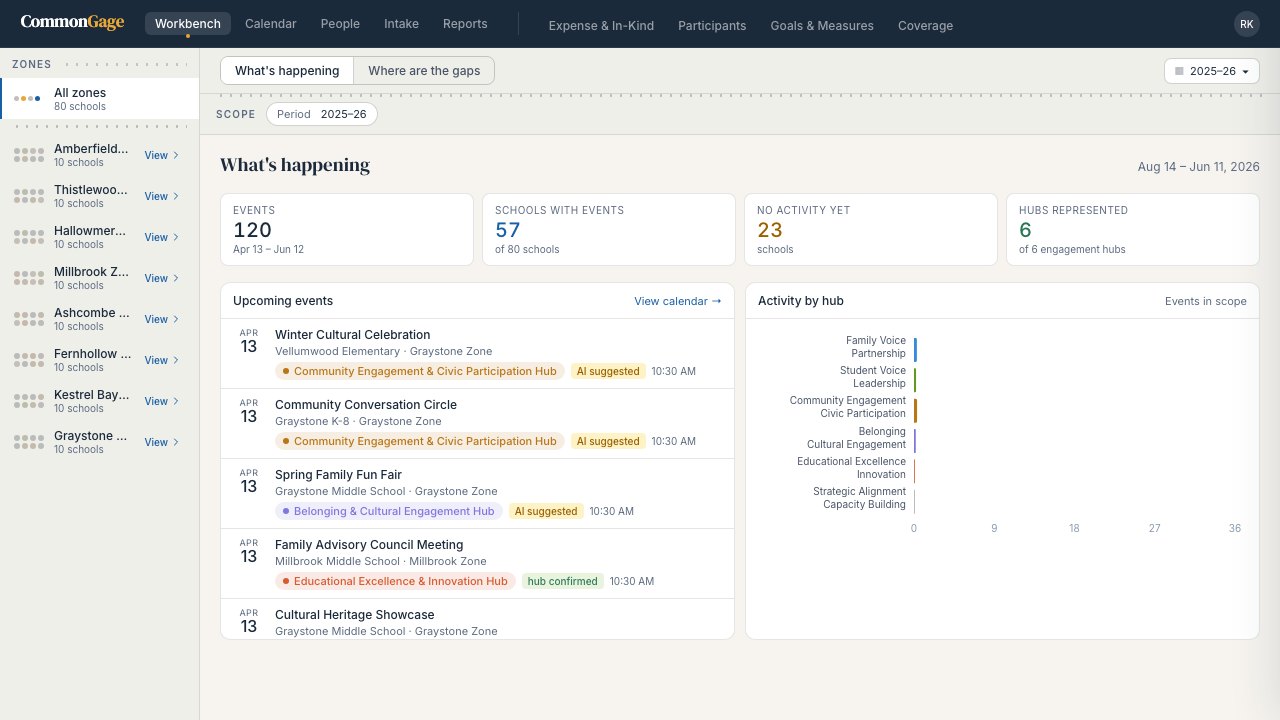The image size is (1280, 720).
Task: Expand Millbrook zone with View chevron
Action: (x=162, y=278)
